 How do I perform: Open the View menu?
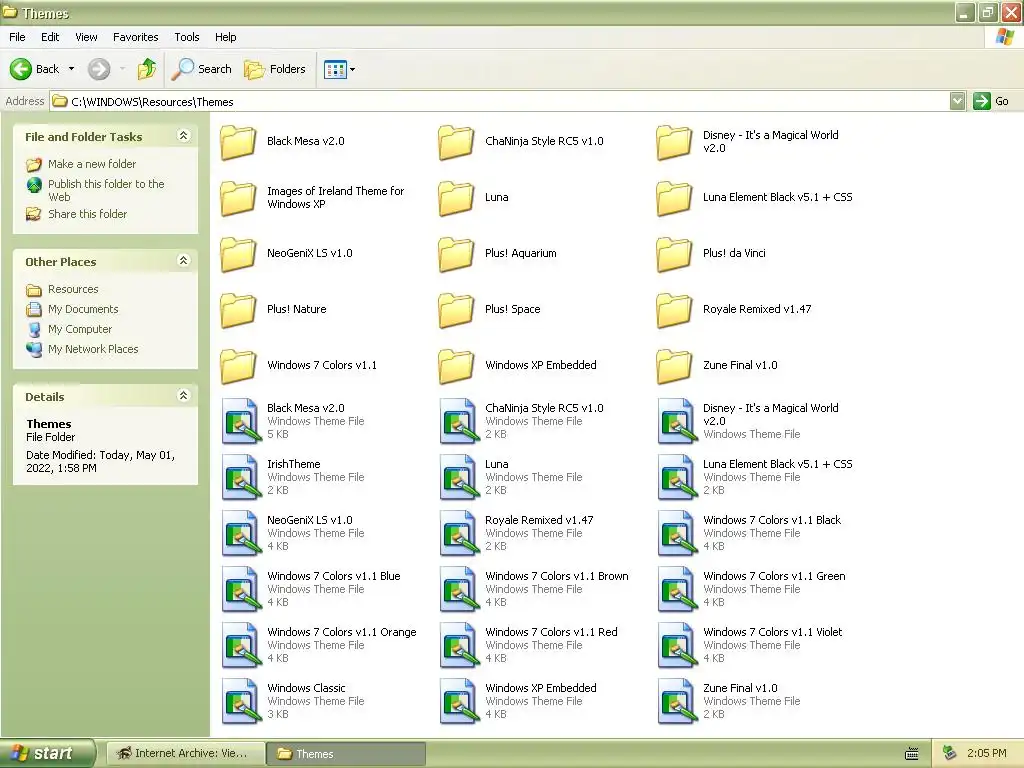[86, 37]
